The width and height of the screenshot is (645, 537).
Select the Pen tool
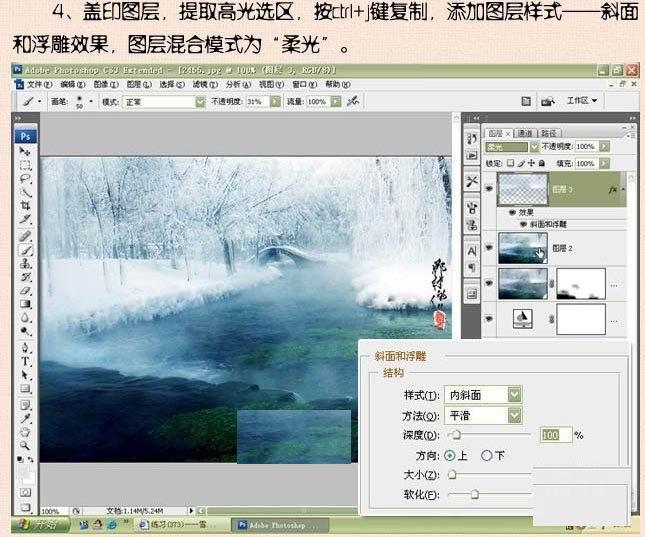coord(25,348)
